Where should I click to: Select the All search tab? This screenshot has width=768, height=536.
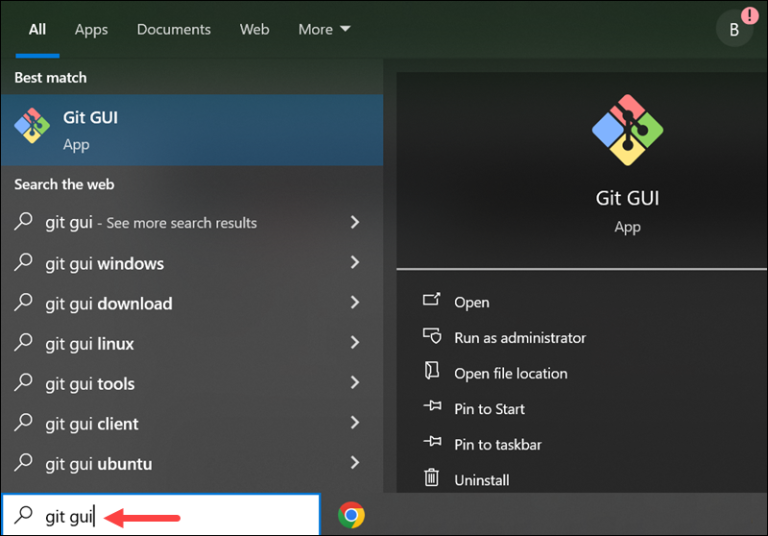coord(37,29)
